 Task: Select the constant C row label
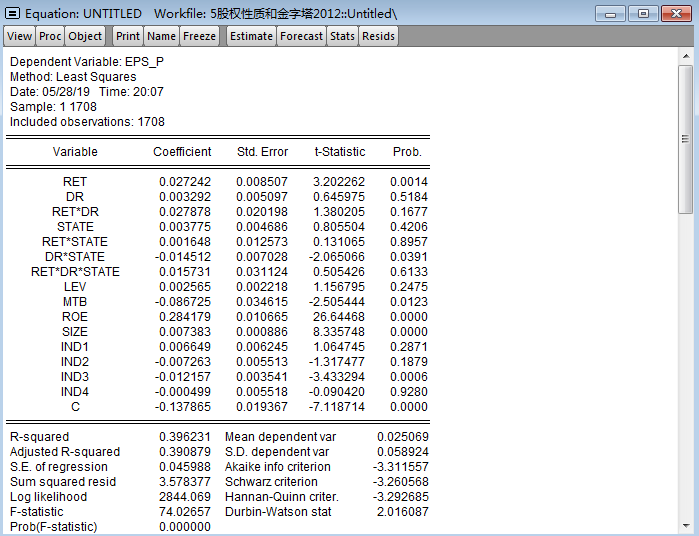(x=75, y=407)
